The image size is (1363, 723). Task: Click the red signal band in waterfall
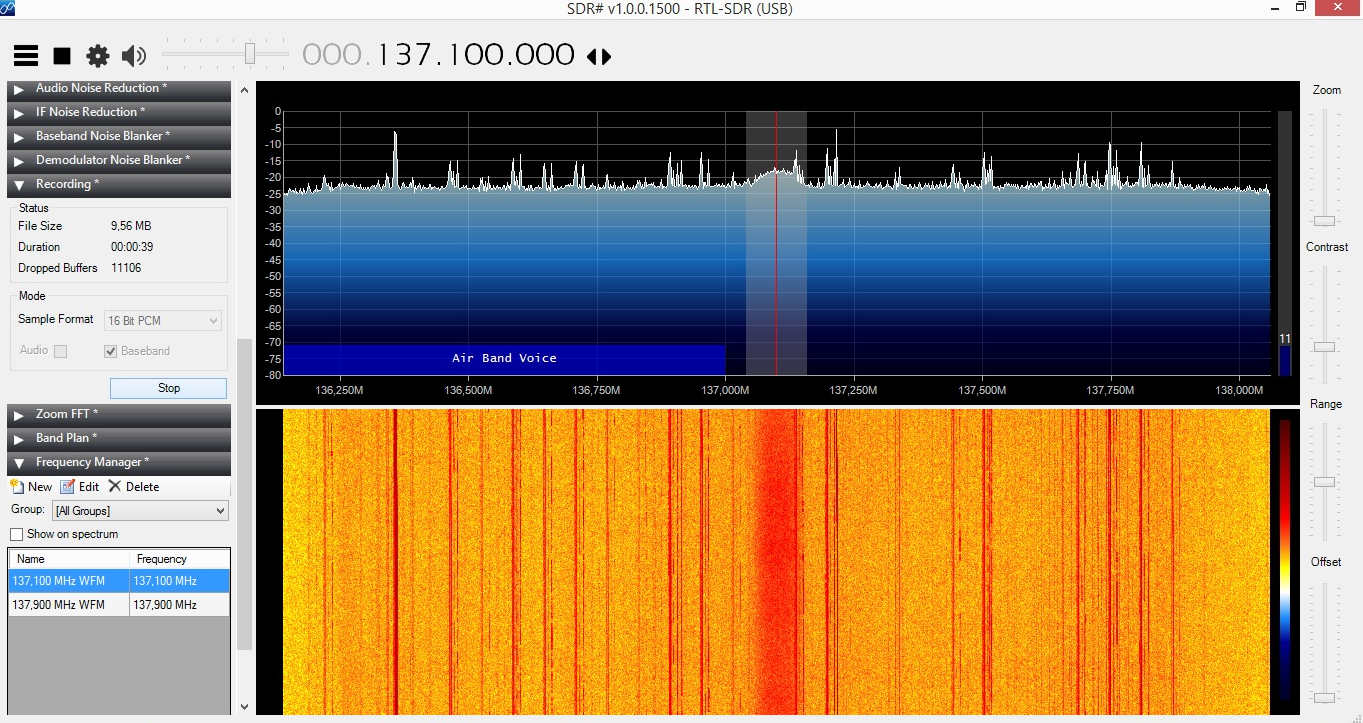[x=776, y=562]
